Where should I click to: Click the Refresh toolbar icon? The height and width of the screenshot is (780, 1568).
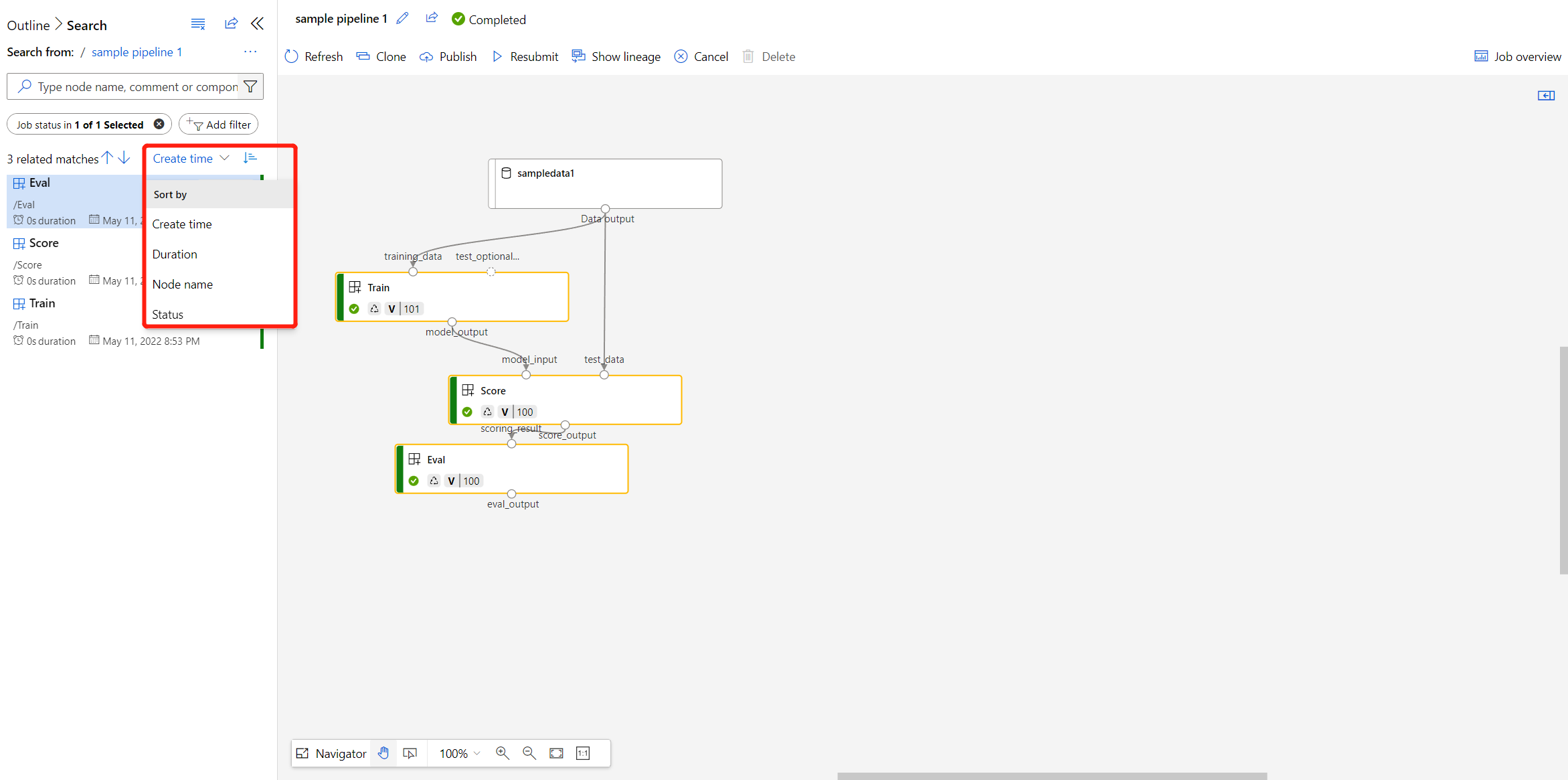click(x=292, y=57)
